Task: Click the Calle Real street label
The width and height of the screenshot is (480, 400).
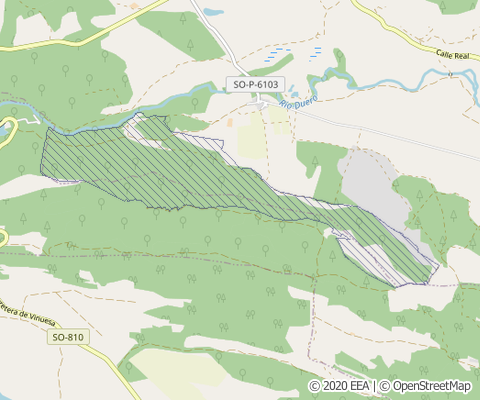Action: point(453,54)
